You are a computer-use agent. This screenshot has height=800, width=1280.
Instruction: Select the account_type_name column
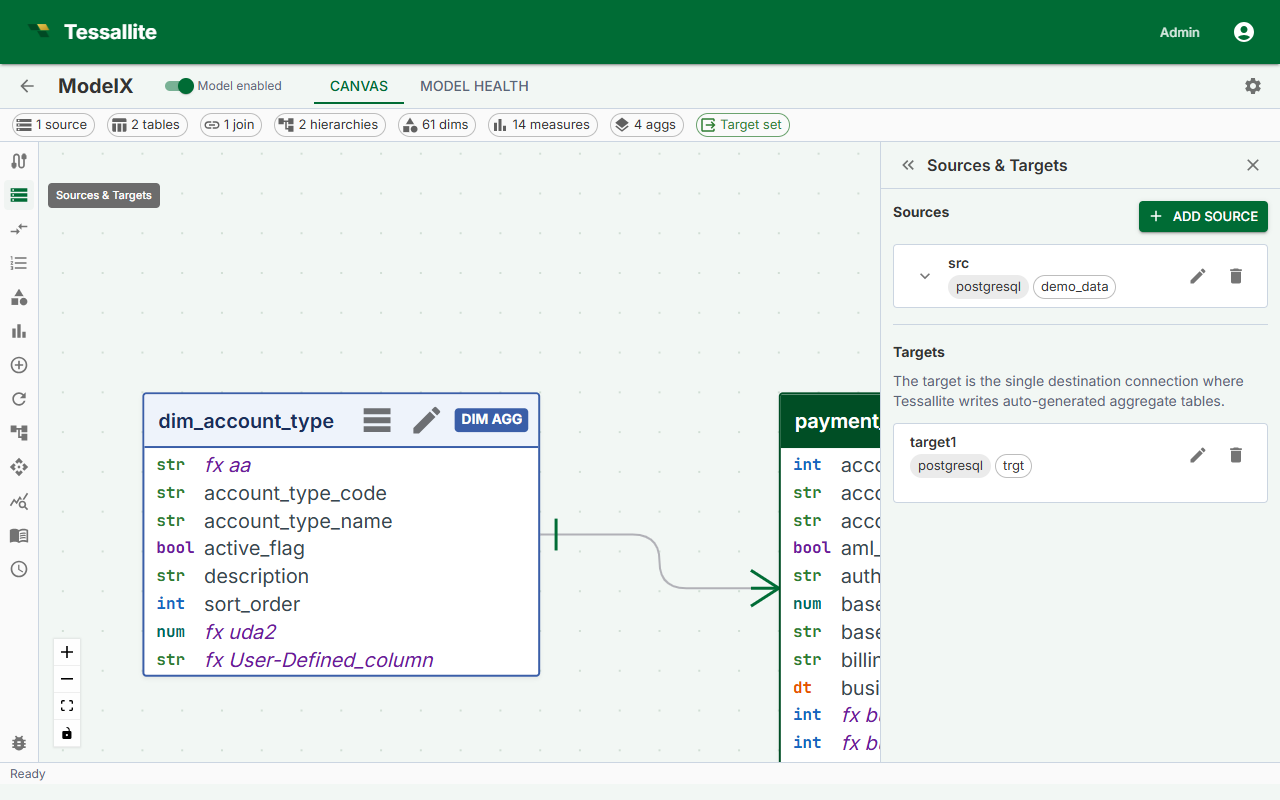point(341,521)
